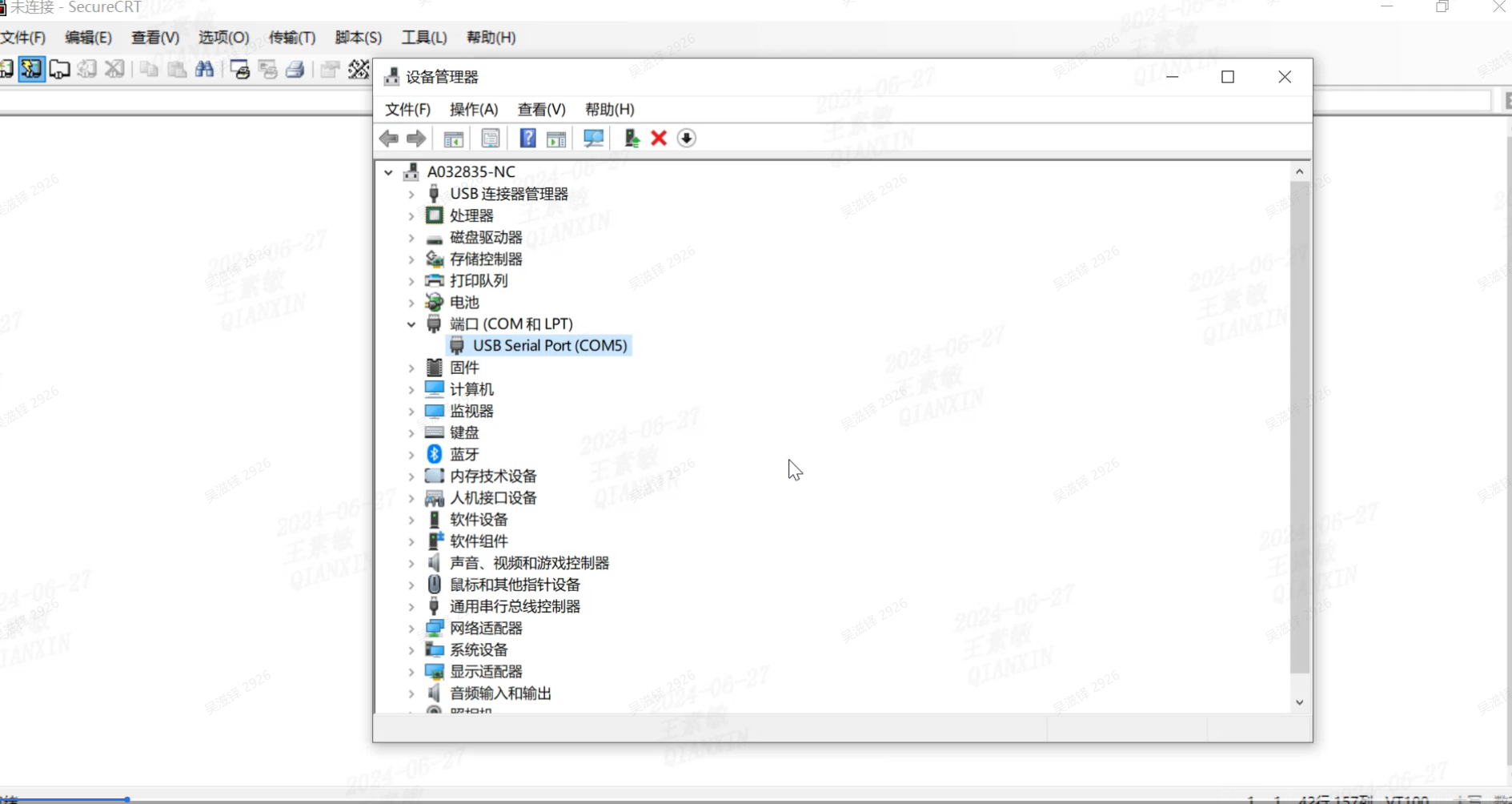This screenshot has width=1512, height=804.
Task: Select 固件 tree item
Action: point(464,368)
